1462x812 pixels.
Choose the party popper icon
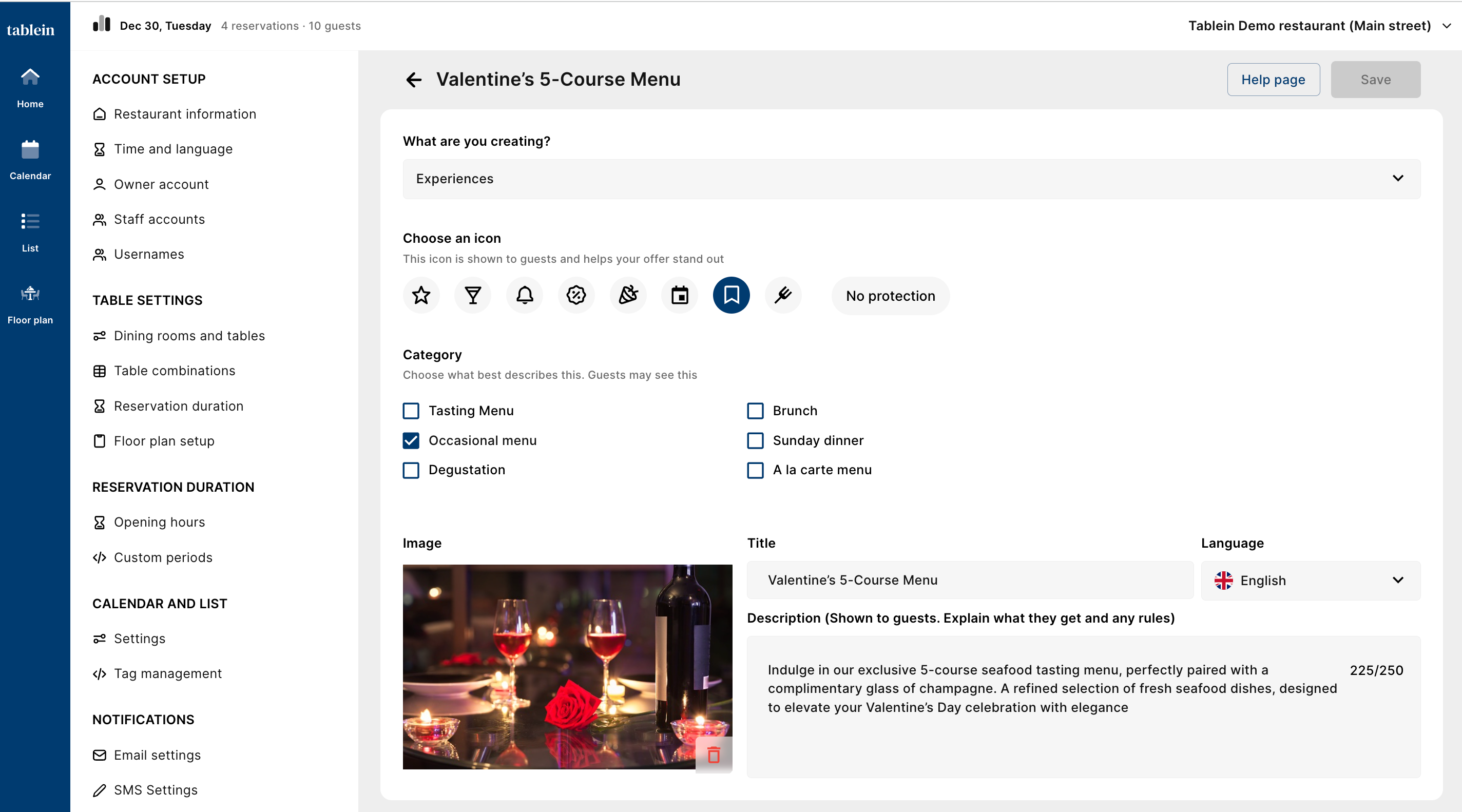[x=628, y=295]
